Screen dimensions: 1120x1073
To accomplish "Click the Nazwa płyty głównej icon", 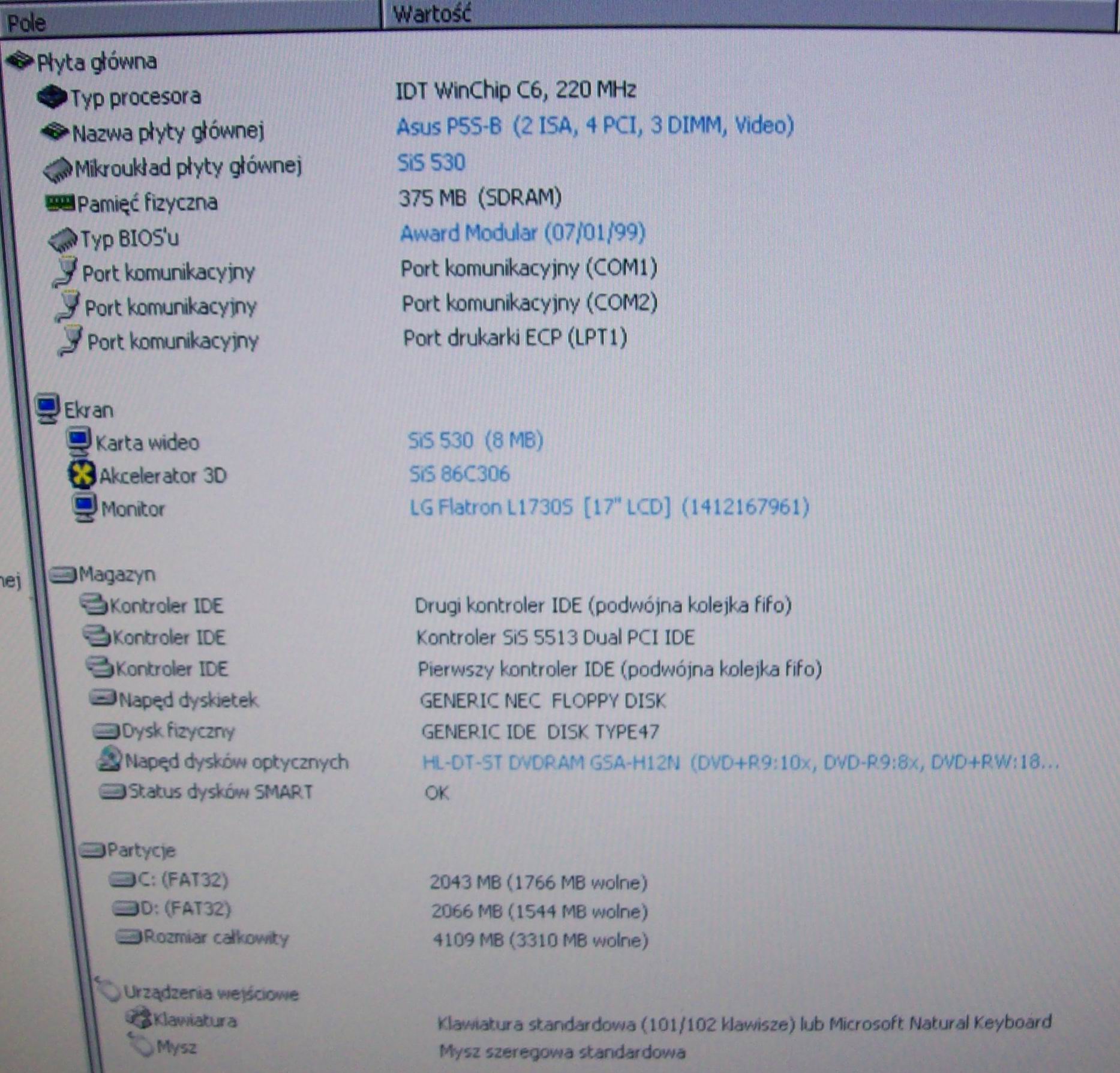I will 55,131.
